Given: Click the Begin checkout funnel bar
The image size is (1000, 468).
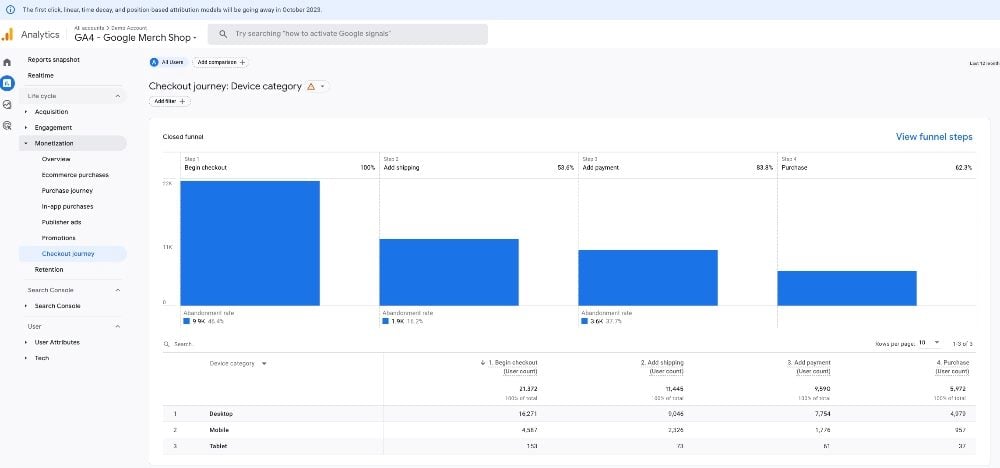Looking at the screenshot, I should pos(250,243).
